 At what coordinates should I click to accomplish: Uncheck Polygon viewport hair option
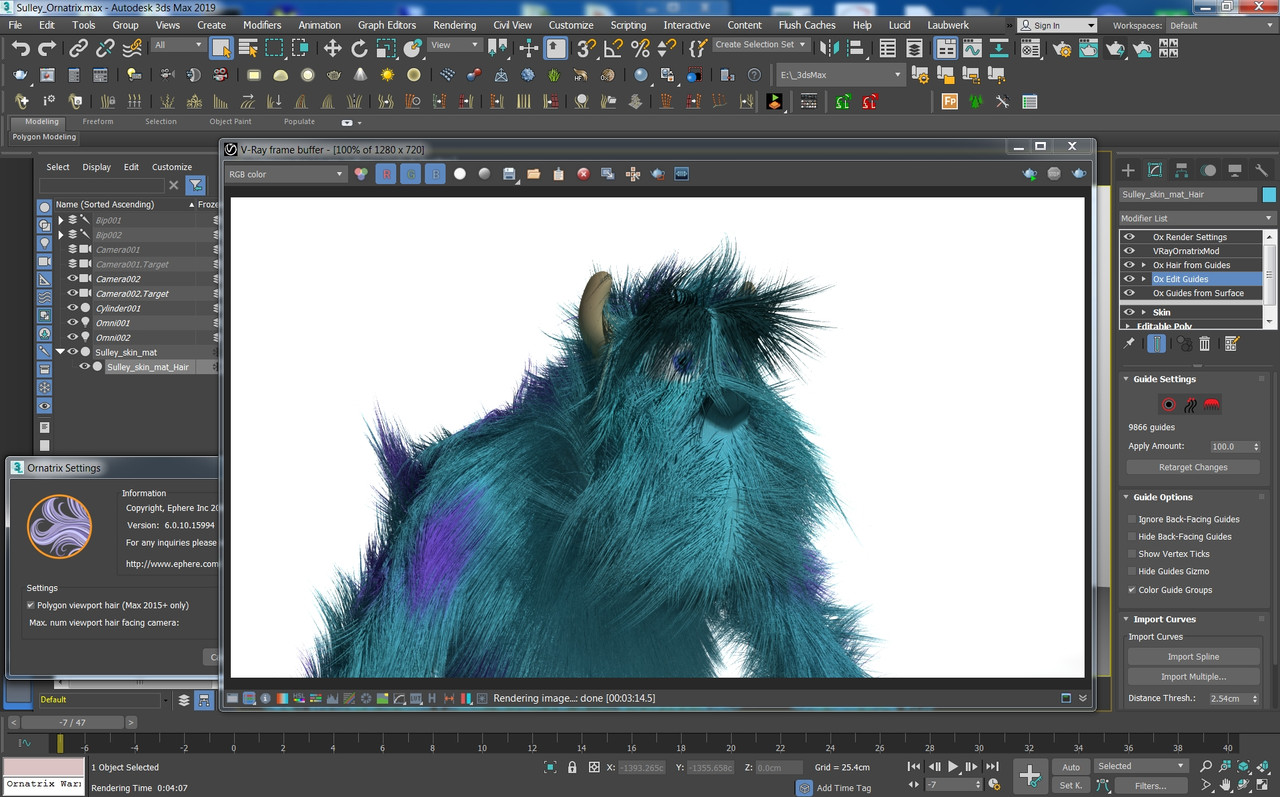pos(31,605)
